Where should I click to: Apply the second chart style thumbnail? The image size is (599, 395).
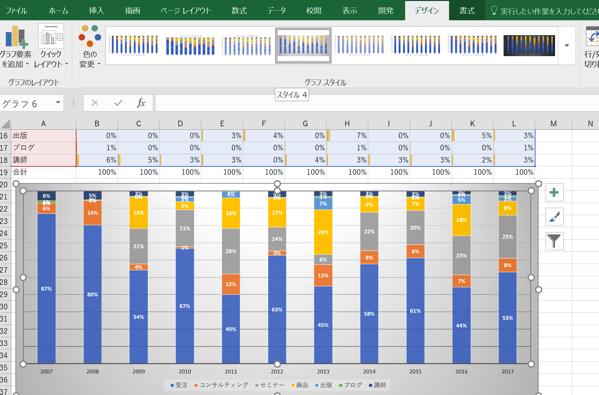(x=190, y=45)
